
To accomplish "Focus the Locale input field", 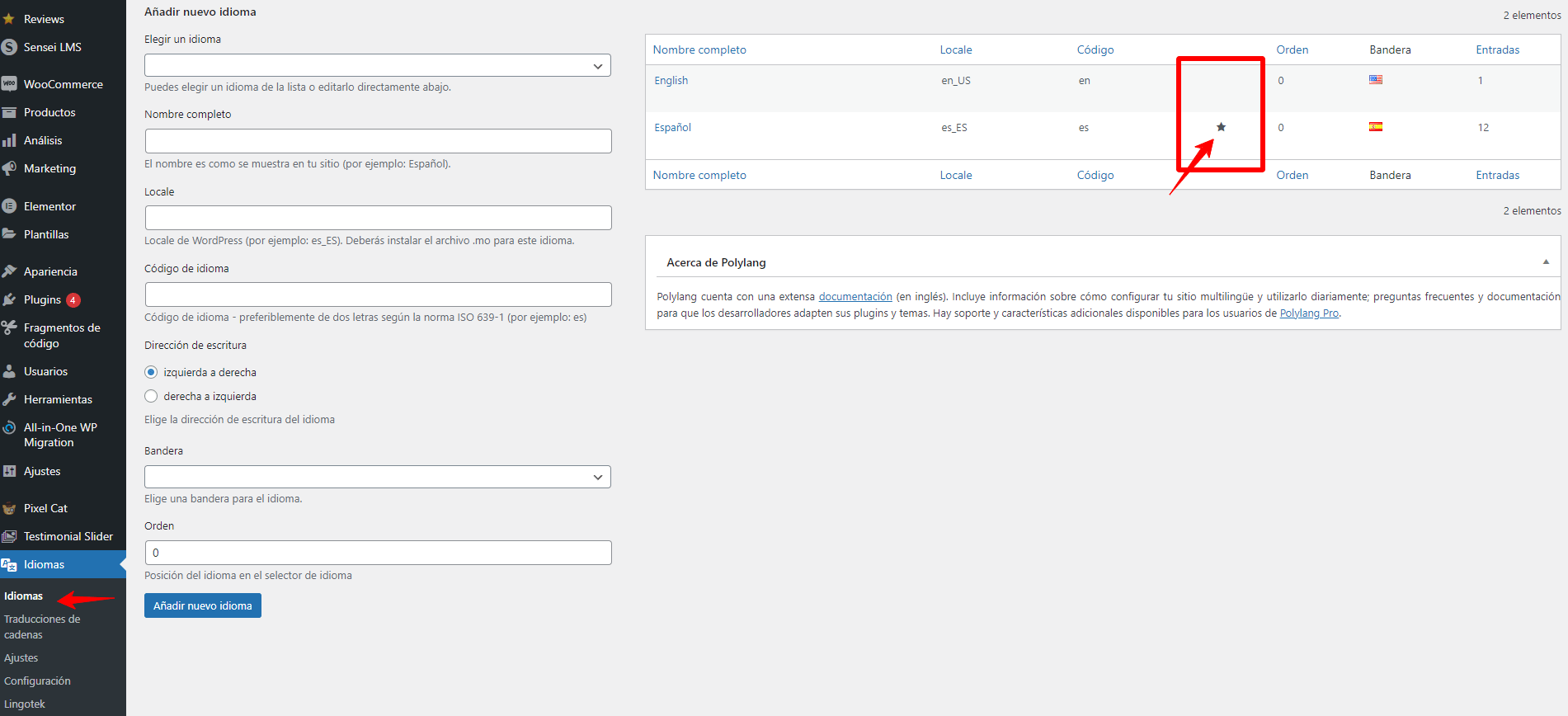I will tap(378, 218).
